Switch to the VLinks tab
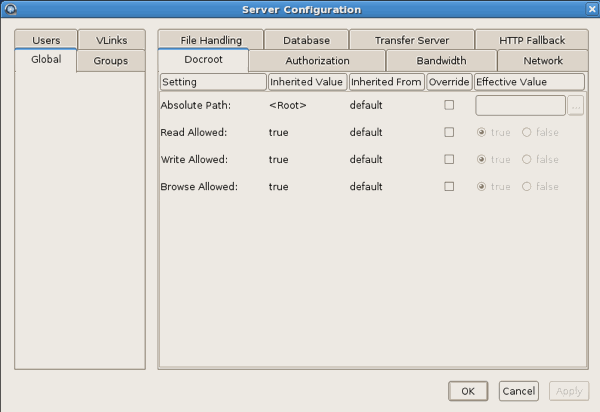 click(111, 40)
